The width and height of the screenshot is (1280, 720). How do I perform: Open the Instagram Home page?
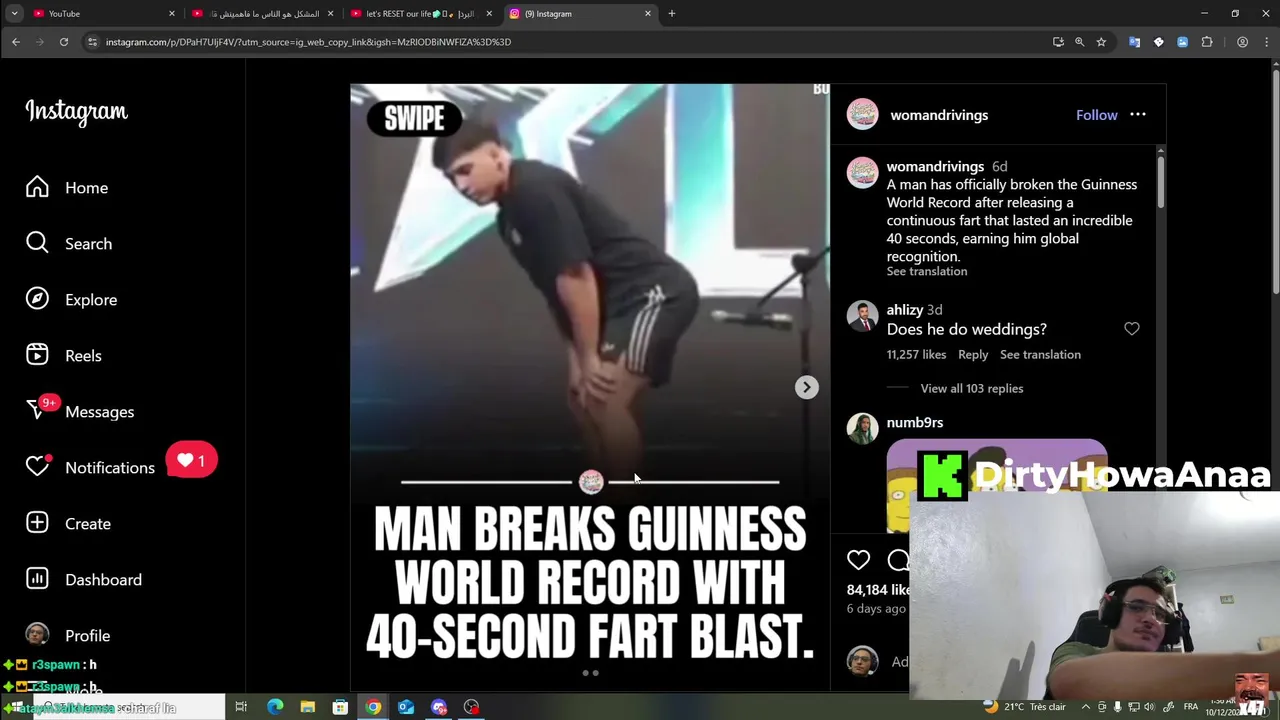click(x=67, y=188)
